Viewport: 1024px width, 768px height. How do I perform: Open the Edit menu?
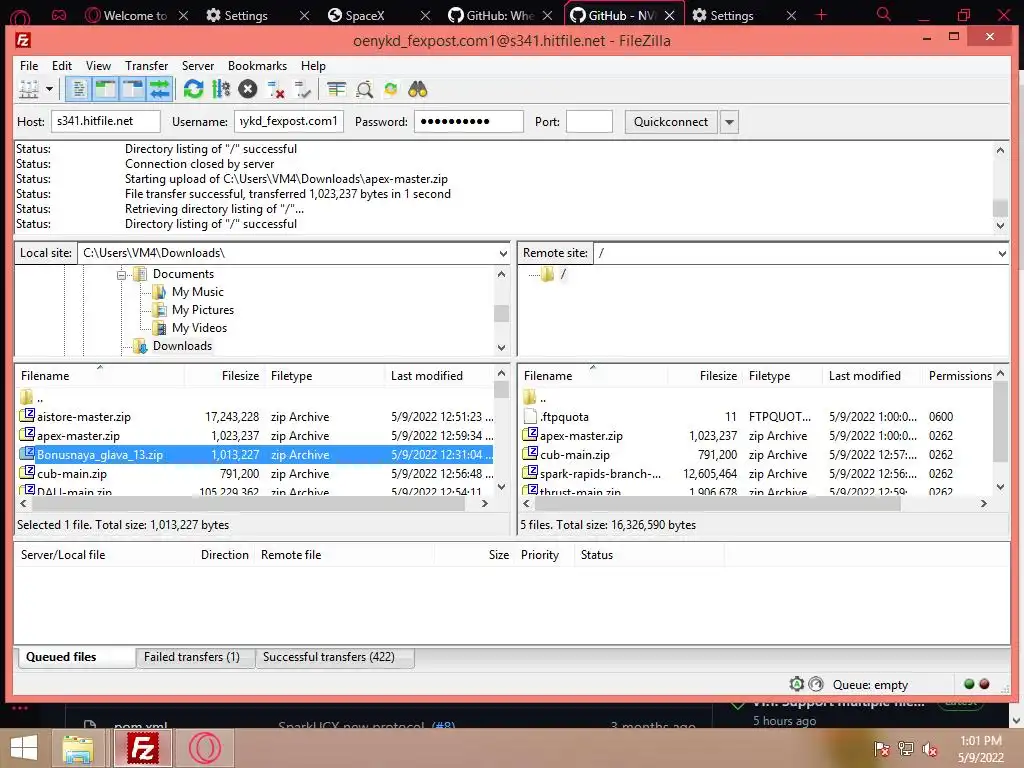pos(62,66)
